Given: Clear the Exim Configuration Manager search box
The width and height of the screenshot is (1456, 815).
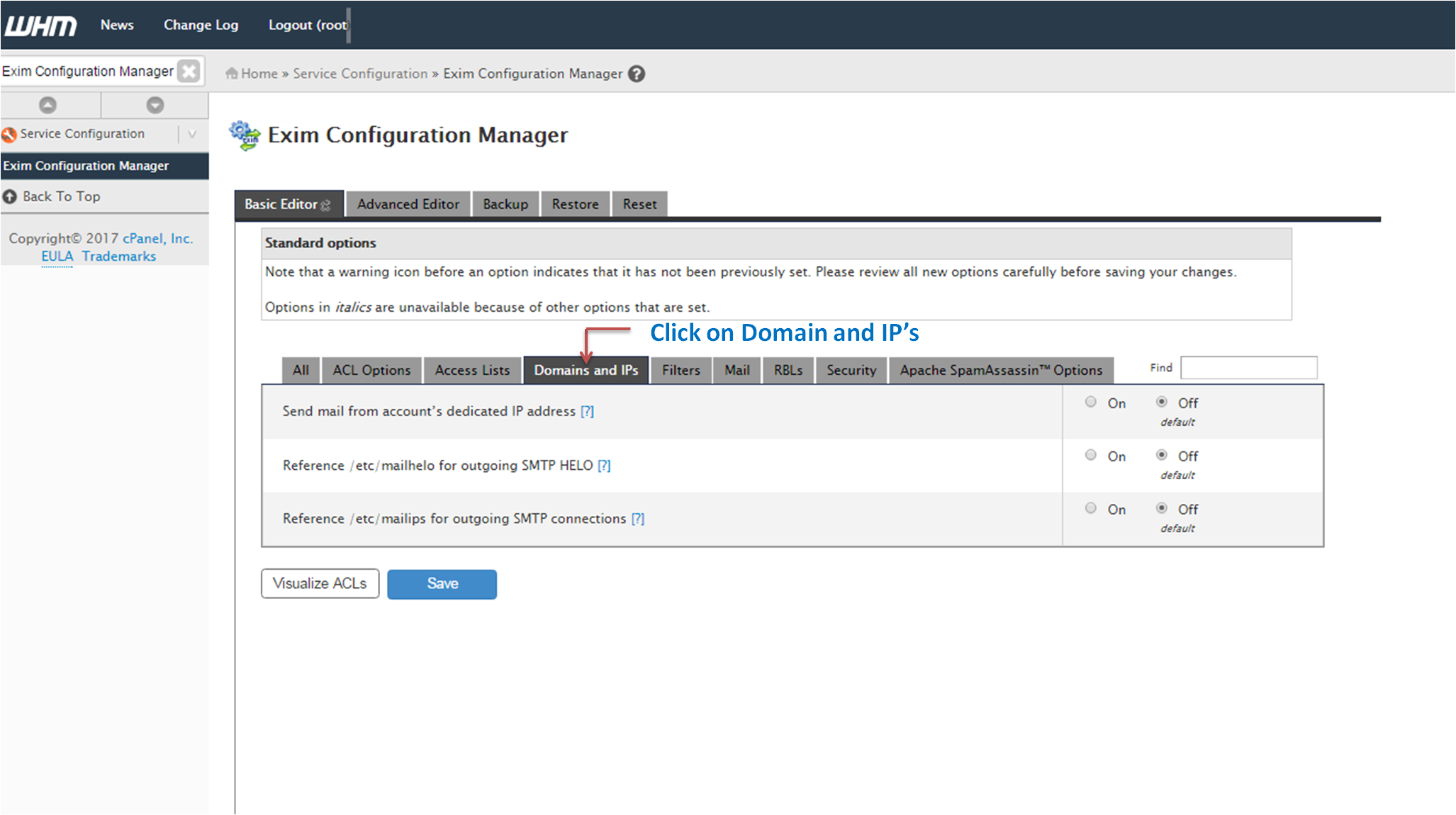Looking at the screenshot, I should [x=189, y=71].
